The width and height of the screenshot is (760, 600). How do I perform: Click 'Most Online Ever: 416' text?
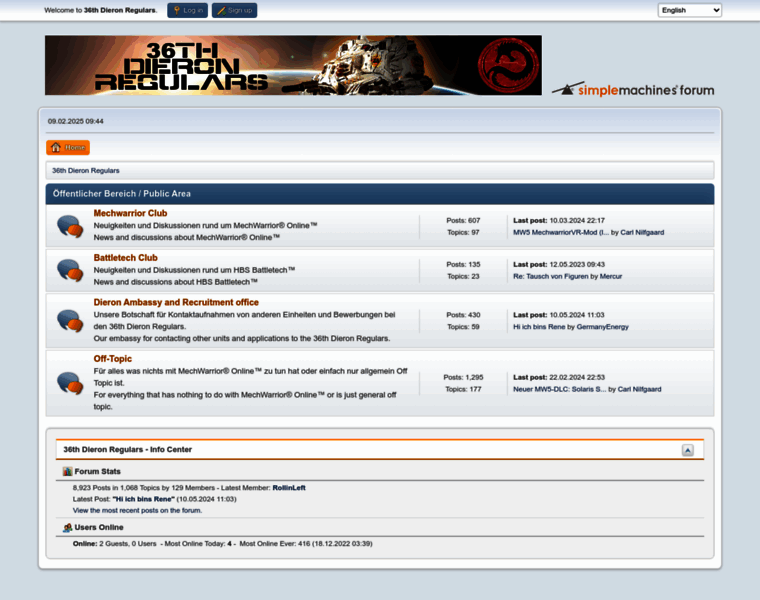point(275,544)
